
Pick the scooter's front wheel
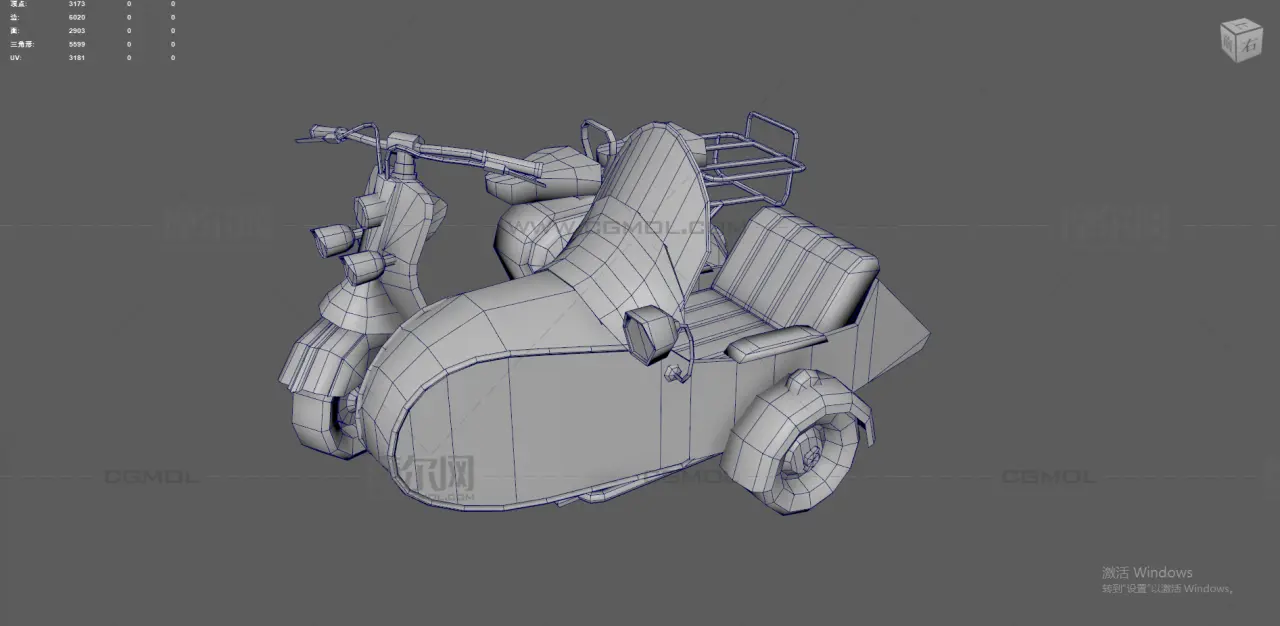coord(325,420)
